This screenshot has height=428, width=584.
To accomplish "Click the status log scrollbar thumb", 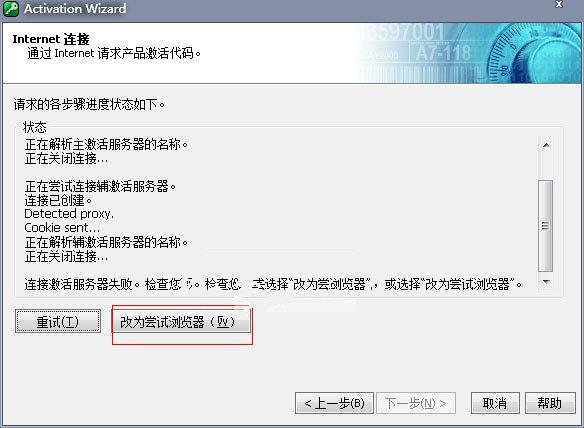I will click(546, 226).
